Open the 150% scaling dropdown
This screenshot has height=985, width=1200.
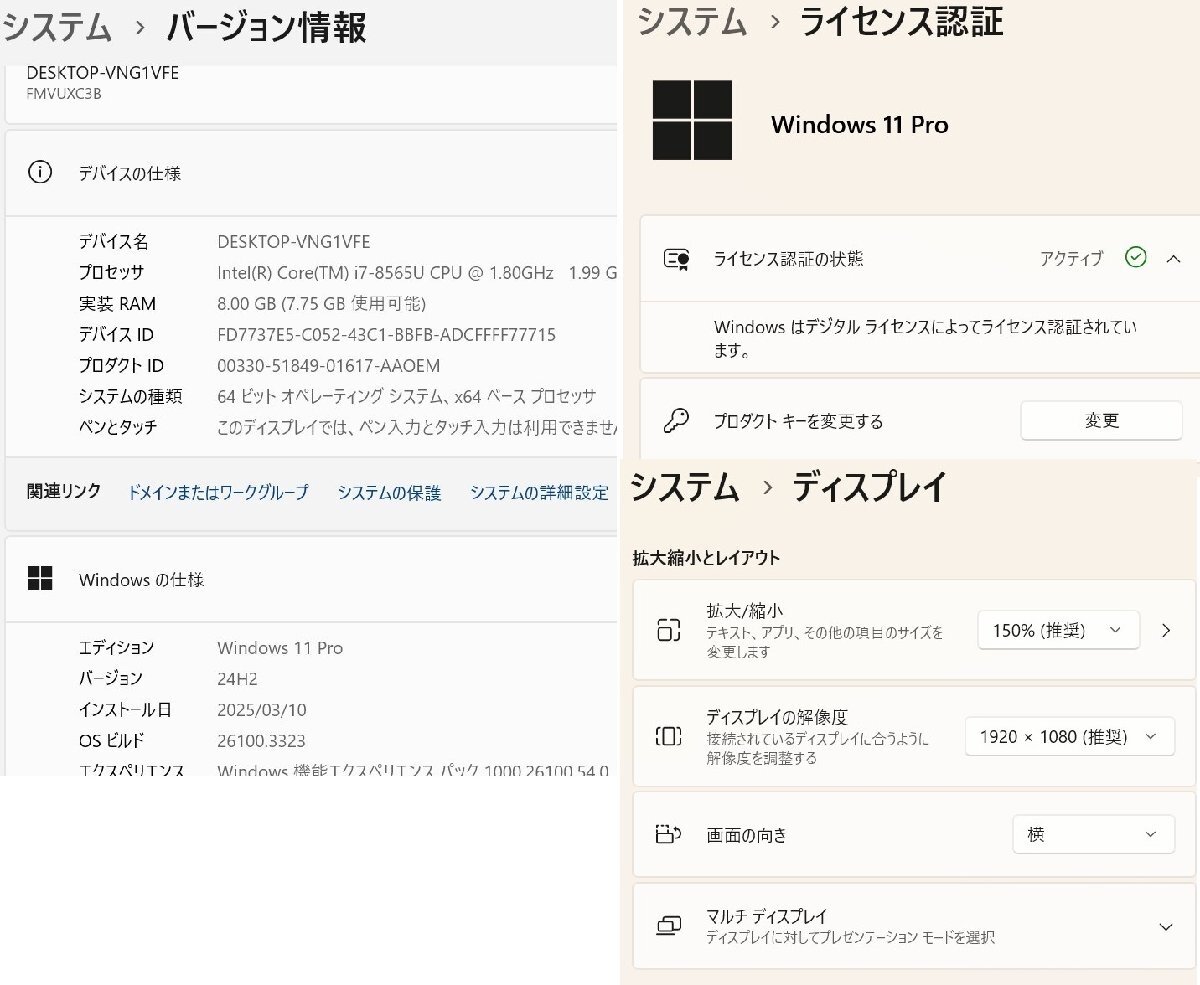[x=1057, y=629]
